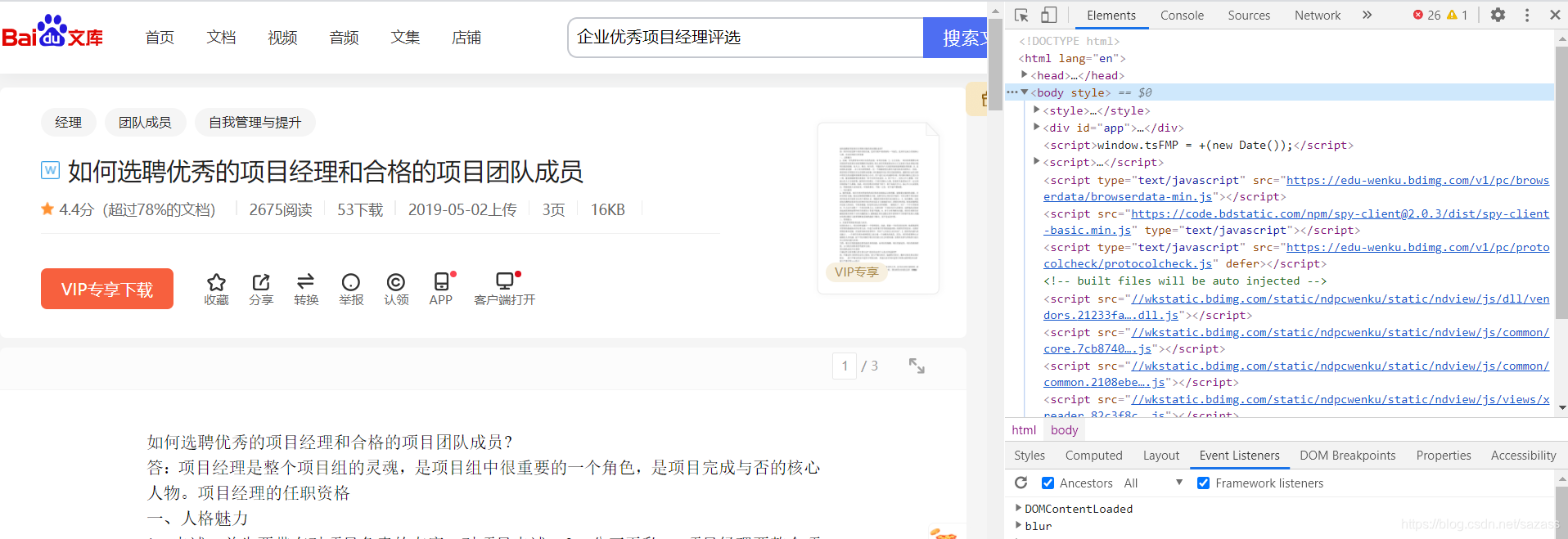Viewport: 1568px width, 539px height.
Task: Click the claim copyright icon (认领)
Action: pyautogui.click(x=396, y=282)
